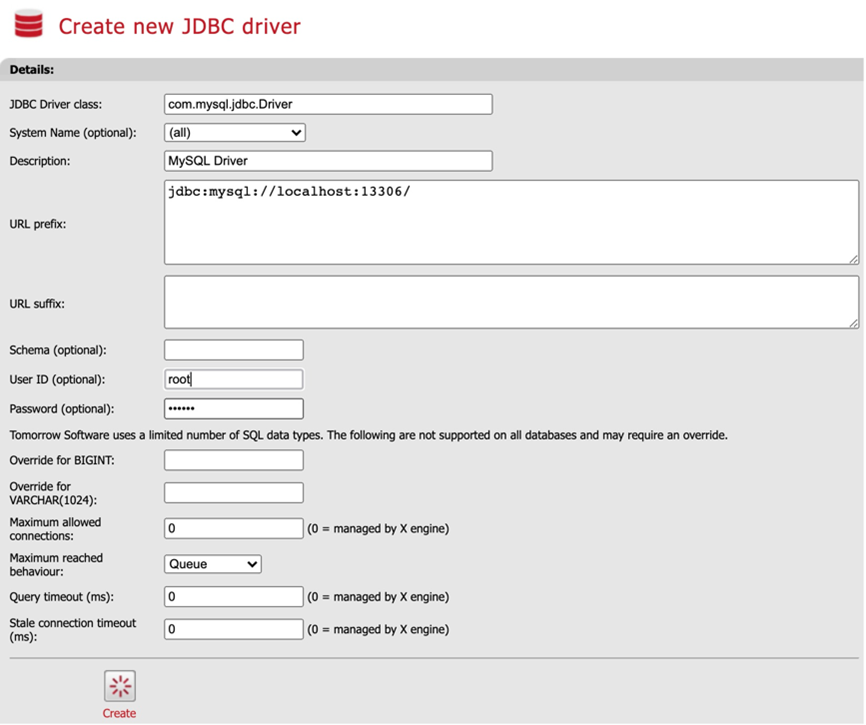Image resolution: width=866 pixels, height=725 pixels.
Task: Select the Override for VARCHAR(1024) field
Action: coord(233,492)
